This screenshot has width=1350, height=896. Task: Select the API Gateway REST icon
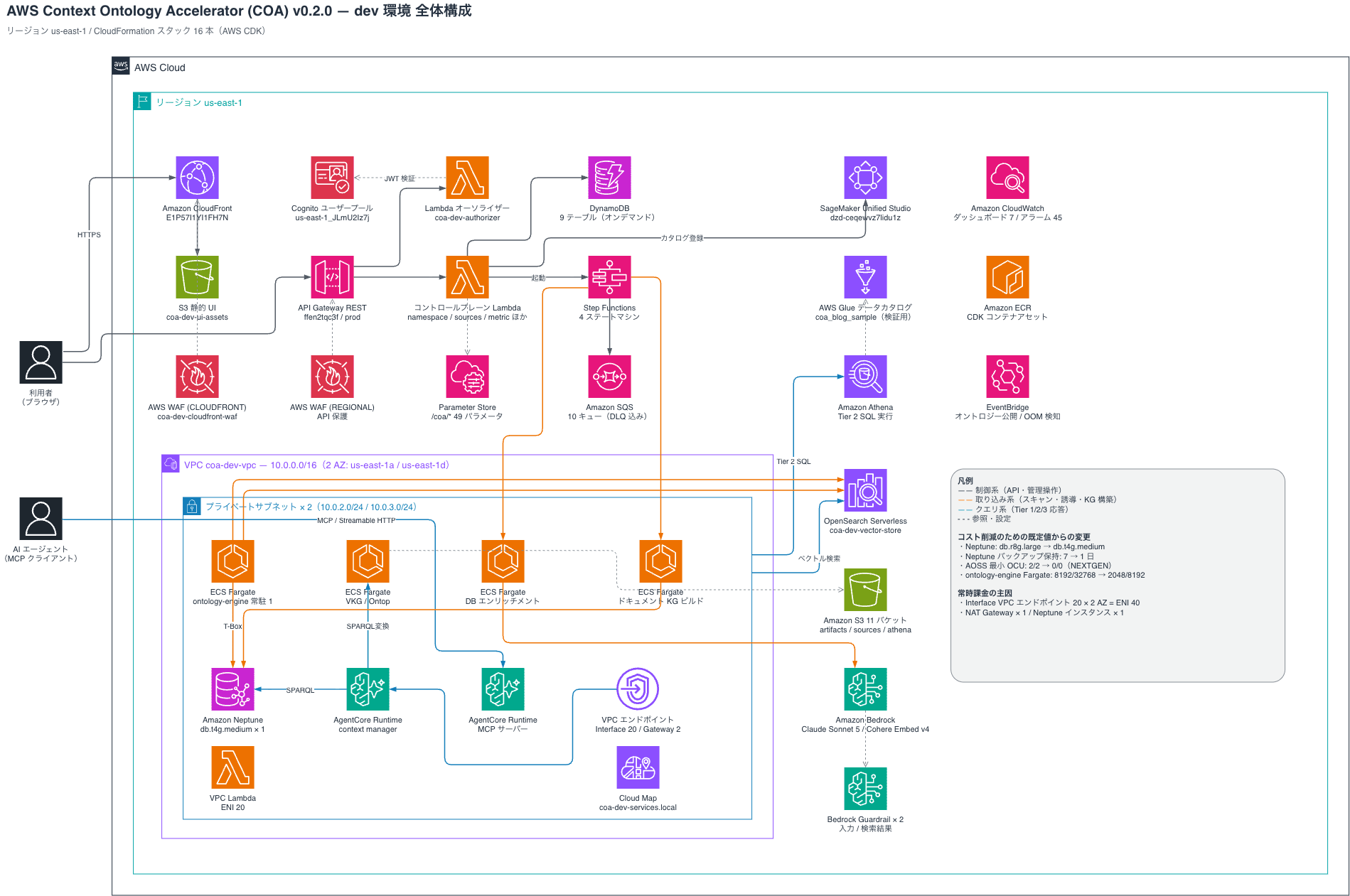(332, 277)
